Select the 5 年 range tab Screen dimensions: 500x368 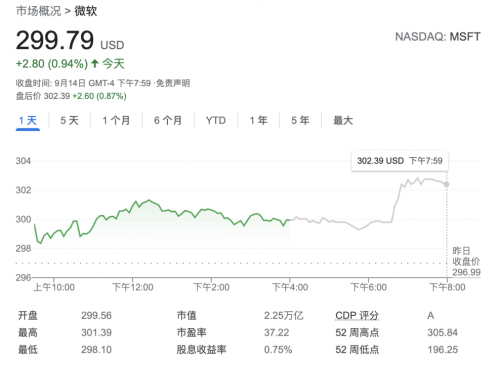(x=300, y=120)
